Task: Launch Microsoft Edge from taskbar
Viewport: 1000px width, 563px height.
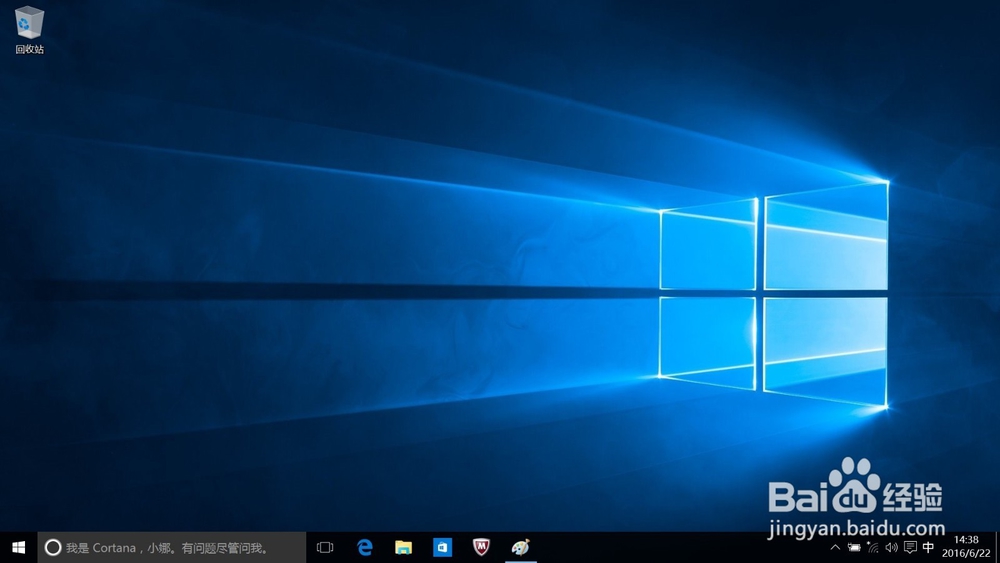Action: pos(365,547)
